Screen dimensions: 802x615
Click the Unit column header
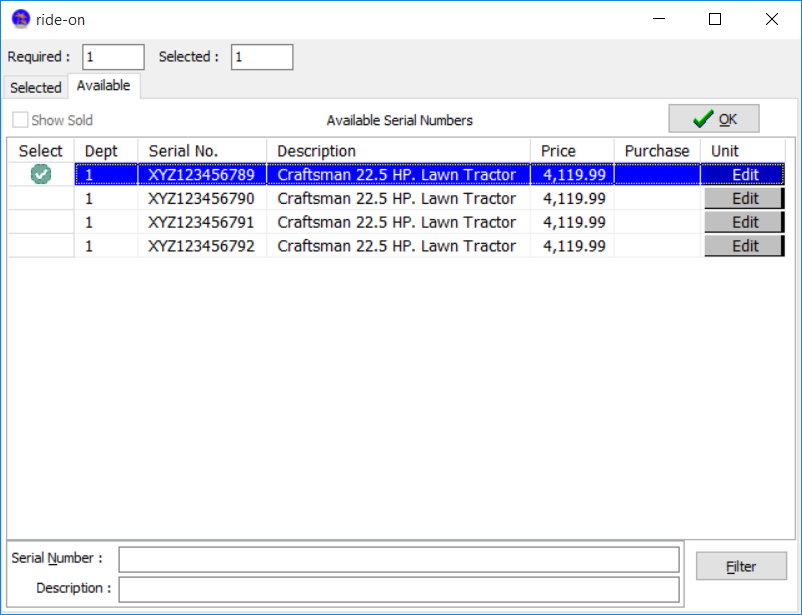pos(743,151)
